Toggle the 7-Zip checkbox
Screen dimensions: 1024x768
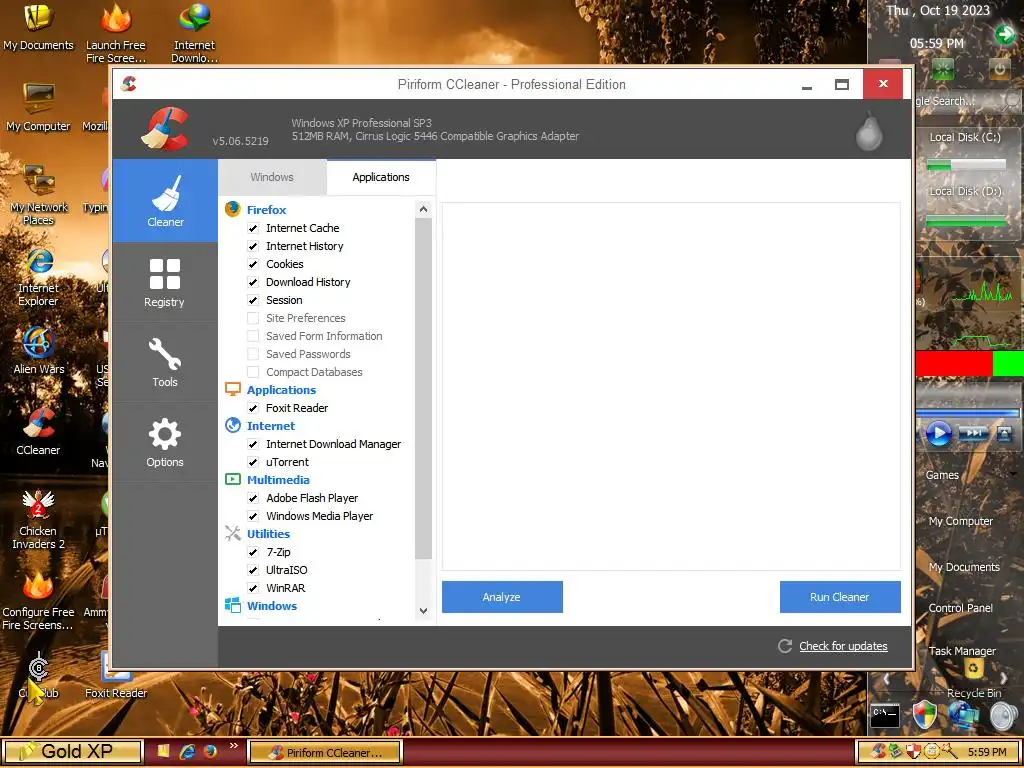click(253, 552)
